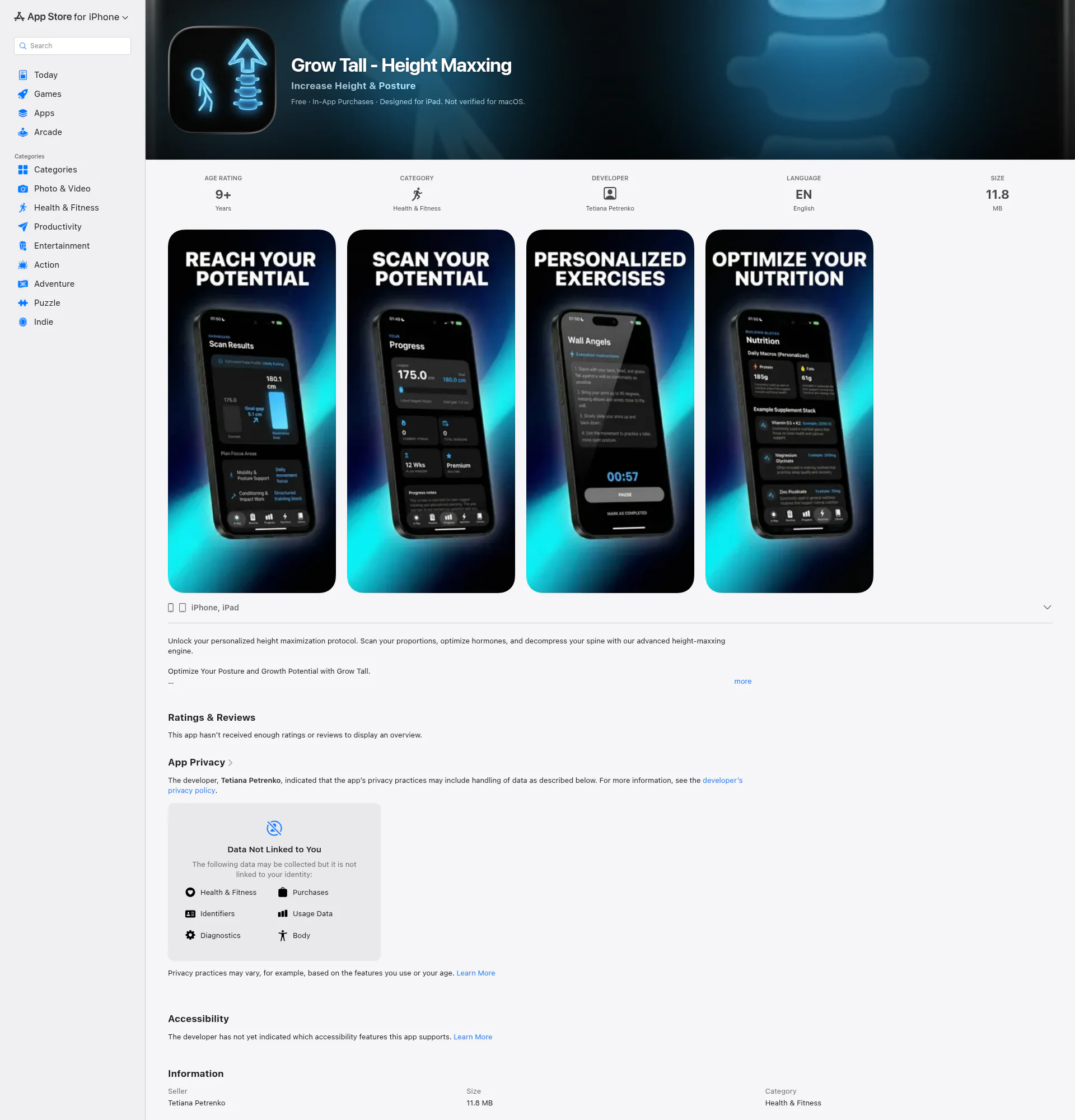Click the Indie category icon

click(23, 321)
